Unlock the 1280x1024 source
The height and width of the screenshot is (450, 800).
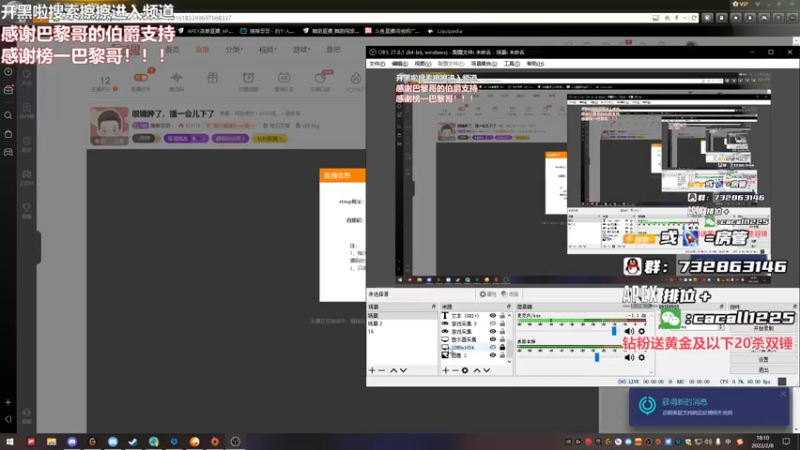click(503, 347)
